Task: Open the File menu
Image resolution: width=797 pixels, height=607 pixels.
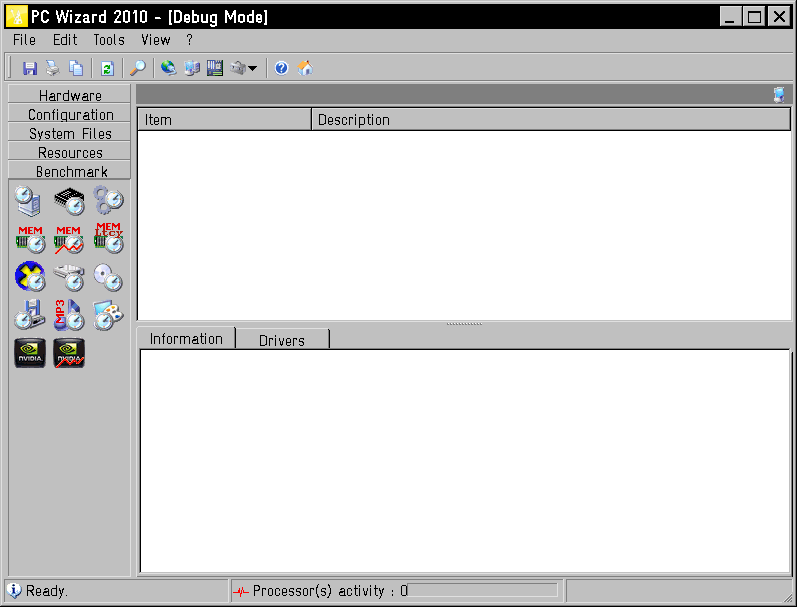Action: (x=24, y=40)
